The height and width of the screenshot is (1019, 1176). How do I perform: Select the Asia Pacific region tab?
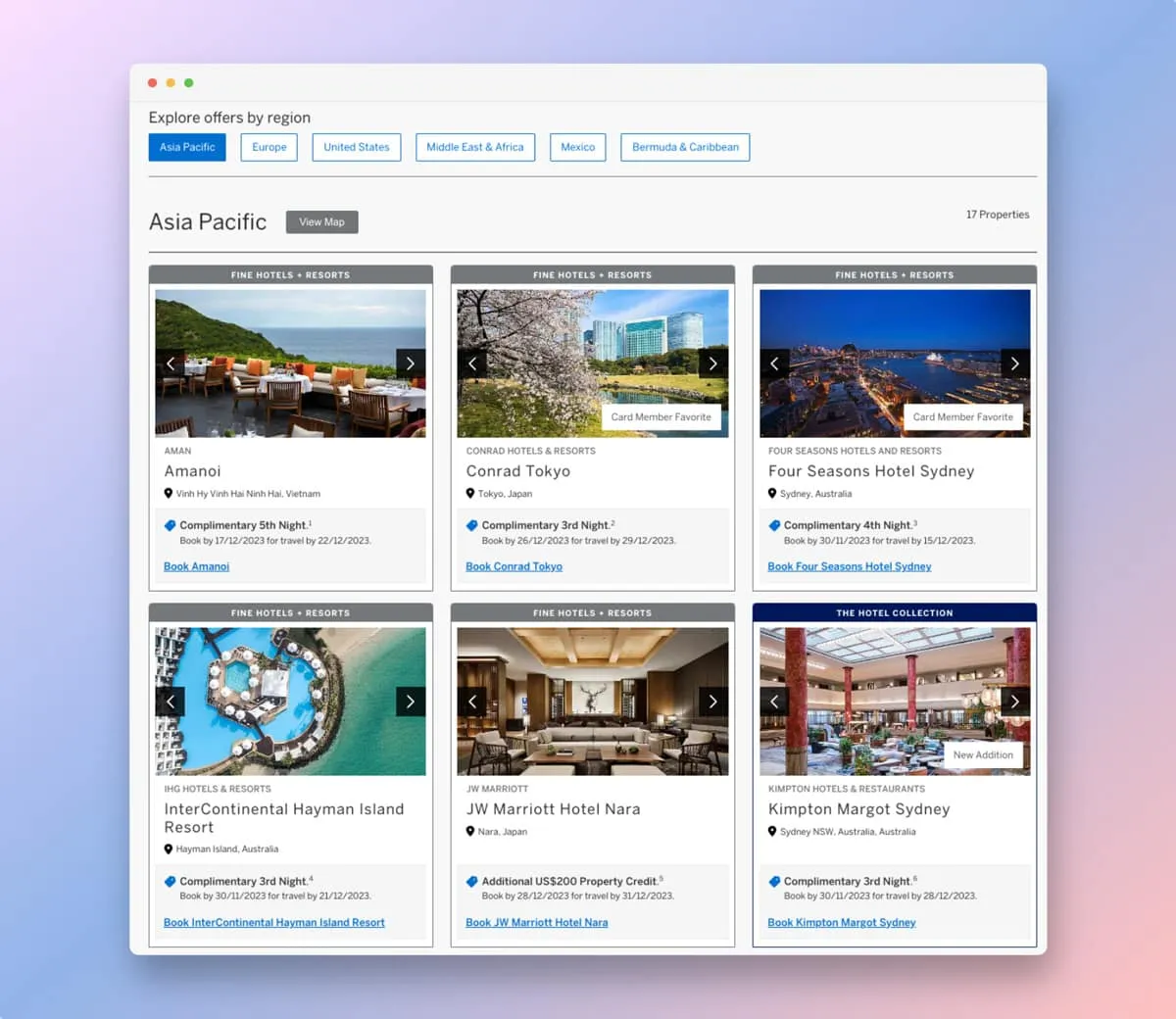pos(187,147)
